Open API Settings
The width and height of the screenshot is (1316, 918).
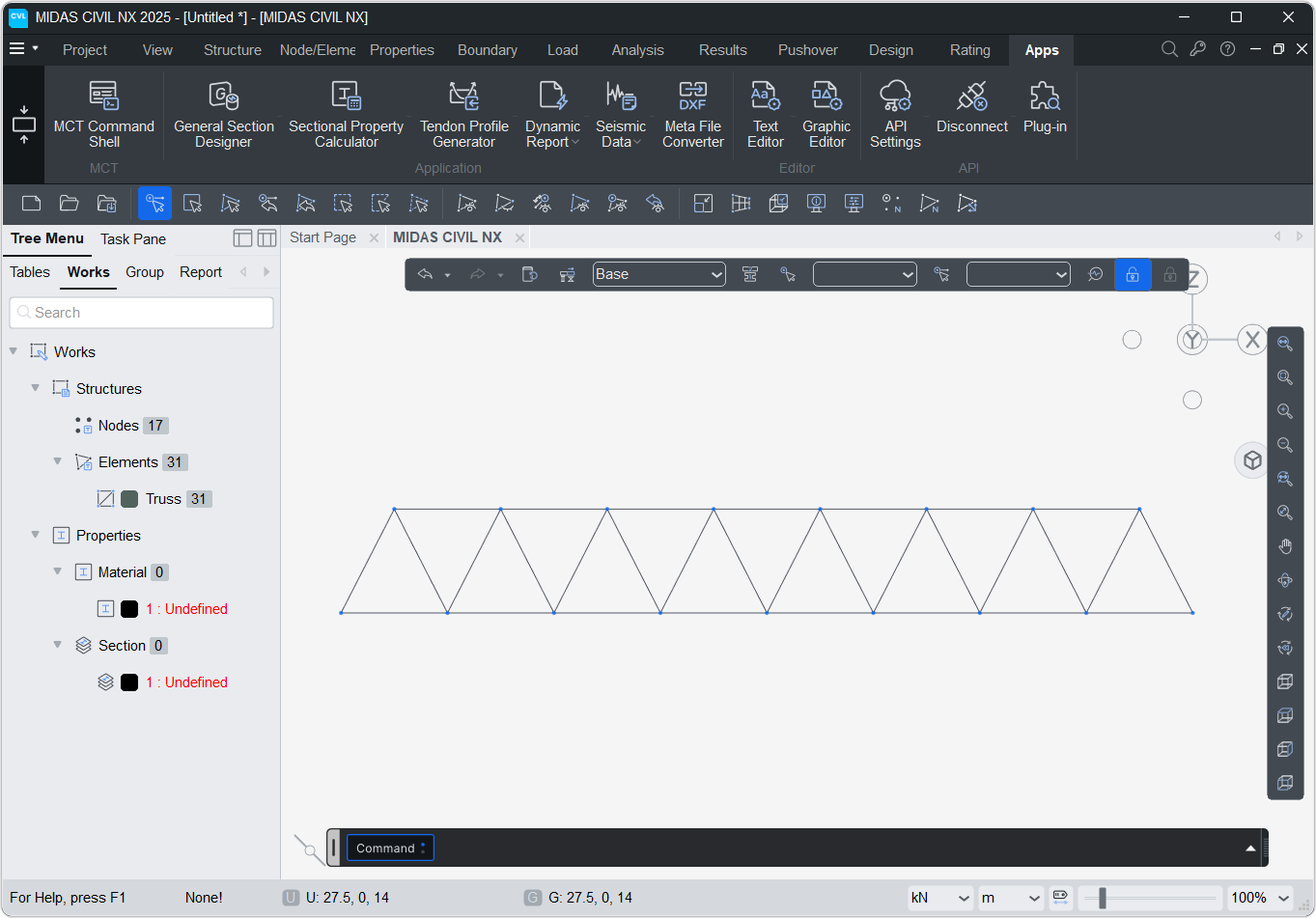[x=895, y=114]
